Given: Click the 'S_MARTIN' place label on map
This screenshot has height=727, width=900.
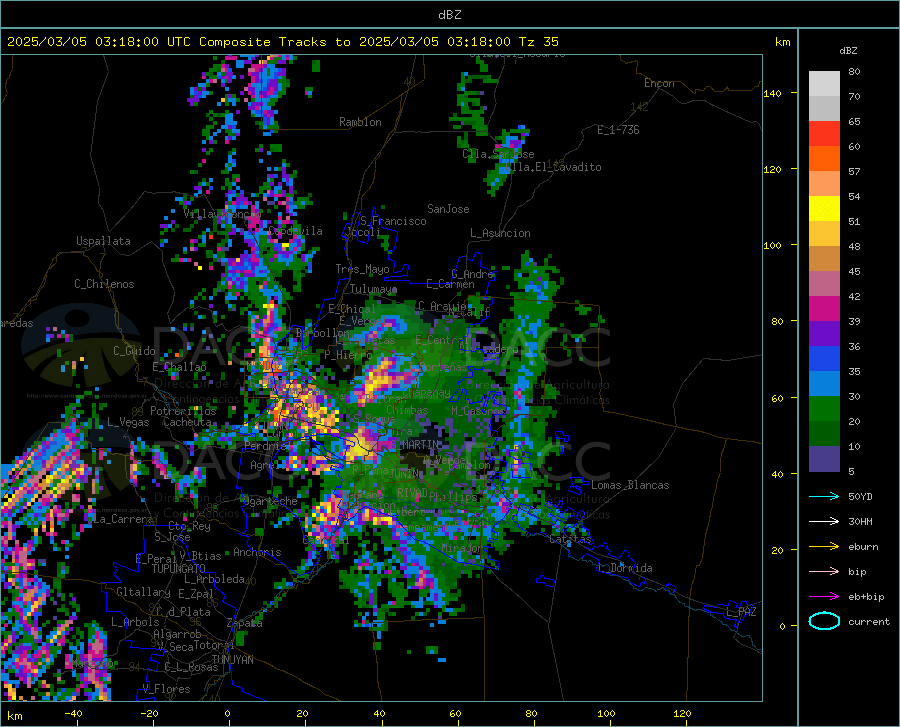Looking at the screenshot, I should tap(416, 445).
